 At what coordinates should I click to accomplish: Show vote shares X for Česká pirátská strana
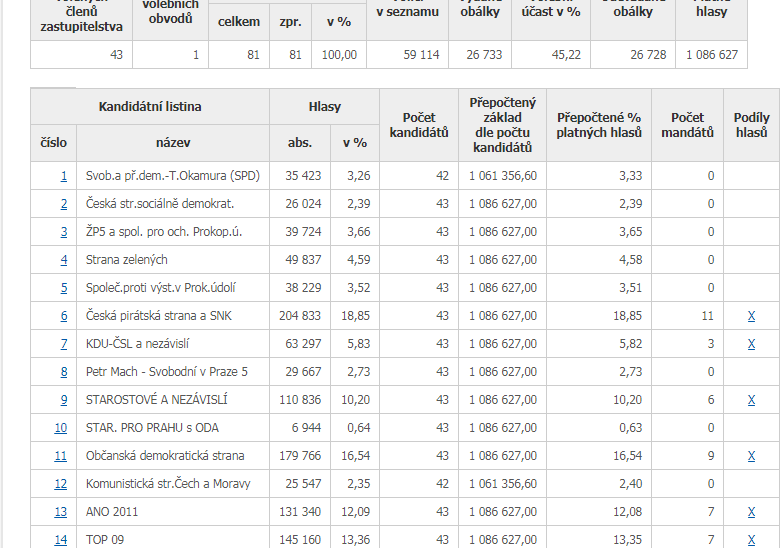coord(751,316)
